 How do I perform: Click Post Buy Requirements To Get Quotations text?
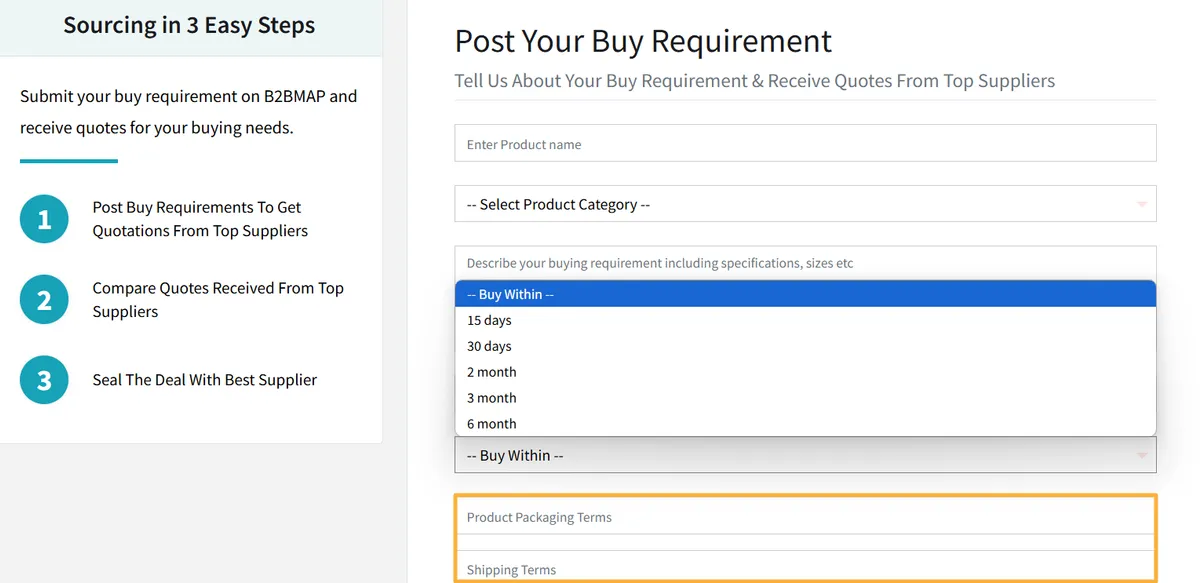[200, 219]
